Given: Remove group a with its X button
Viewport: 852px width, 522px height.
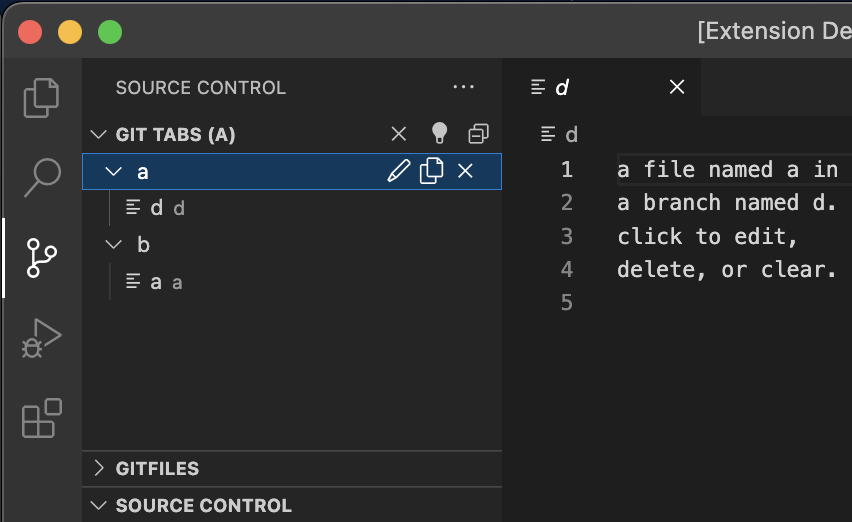Looking at the screenshot, I should point(465,171).
